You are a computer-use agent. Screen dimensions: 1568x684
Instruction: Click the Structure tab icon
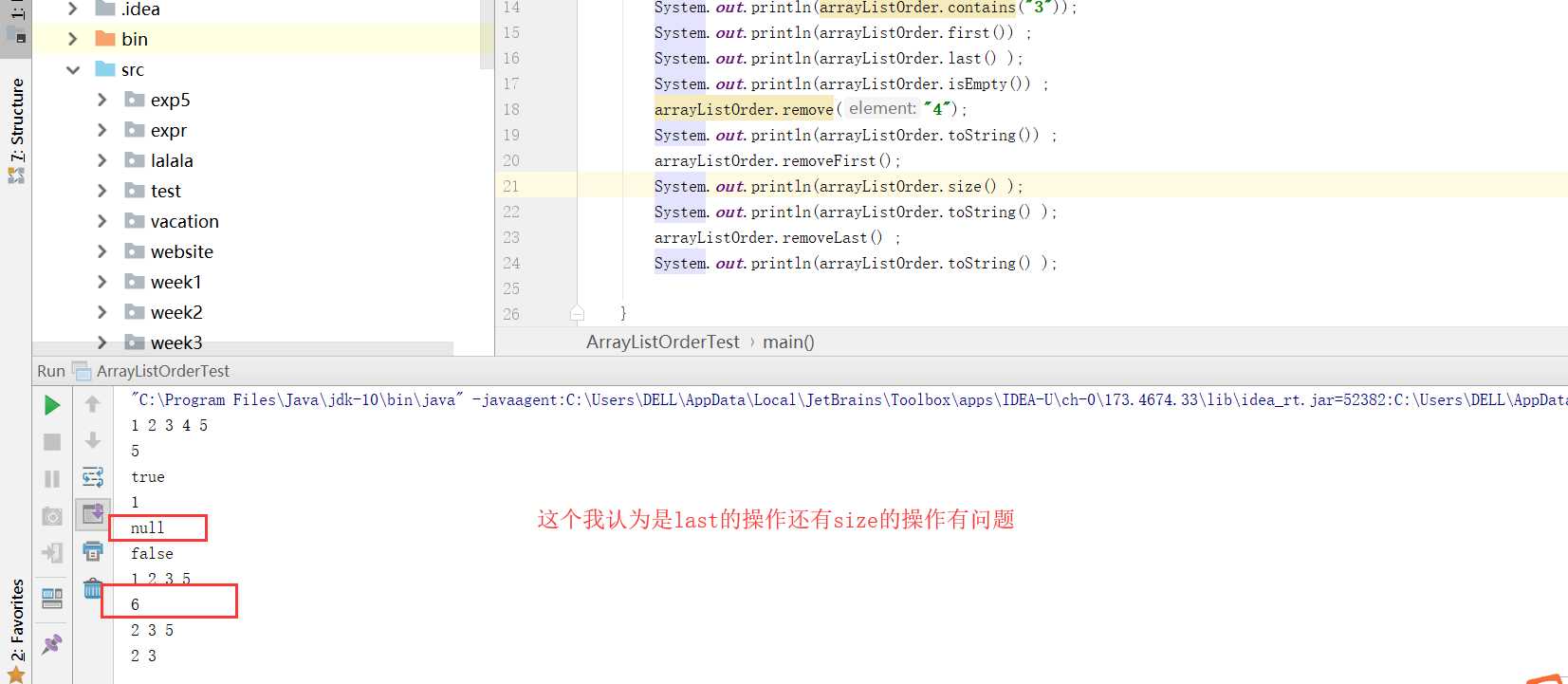(16, 176)
